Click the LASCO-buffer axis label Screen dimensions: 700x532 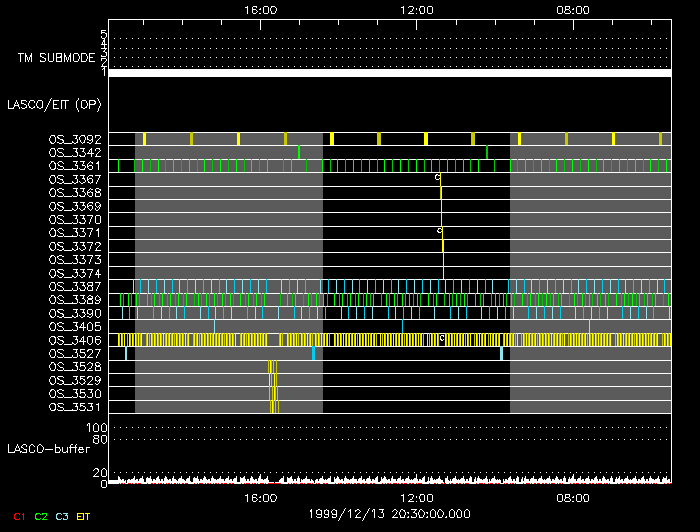47,450
